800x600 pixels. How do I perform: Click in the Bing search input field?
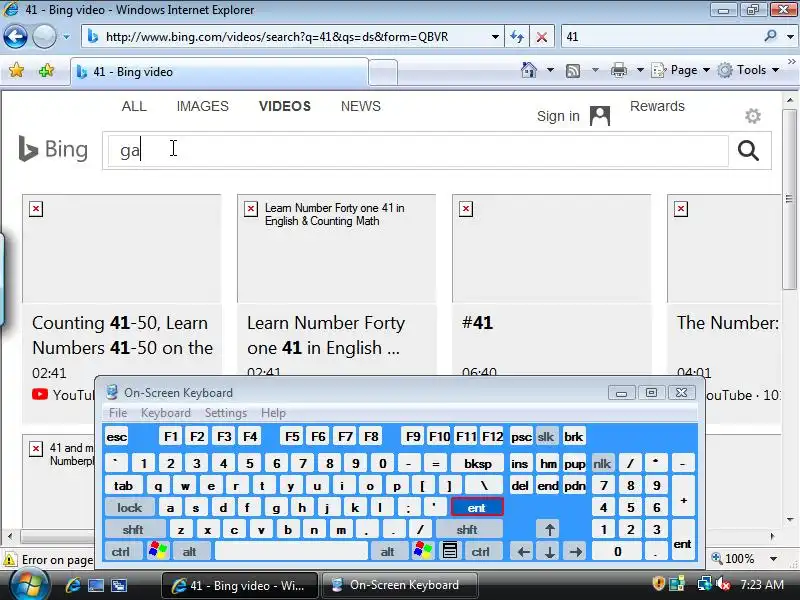point(418,151)
